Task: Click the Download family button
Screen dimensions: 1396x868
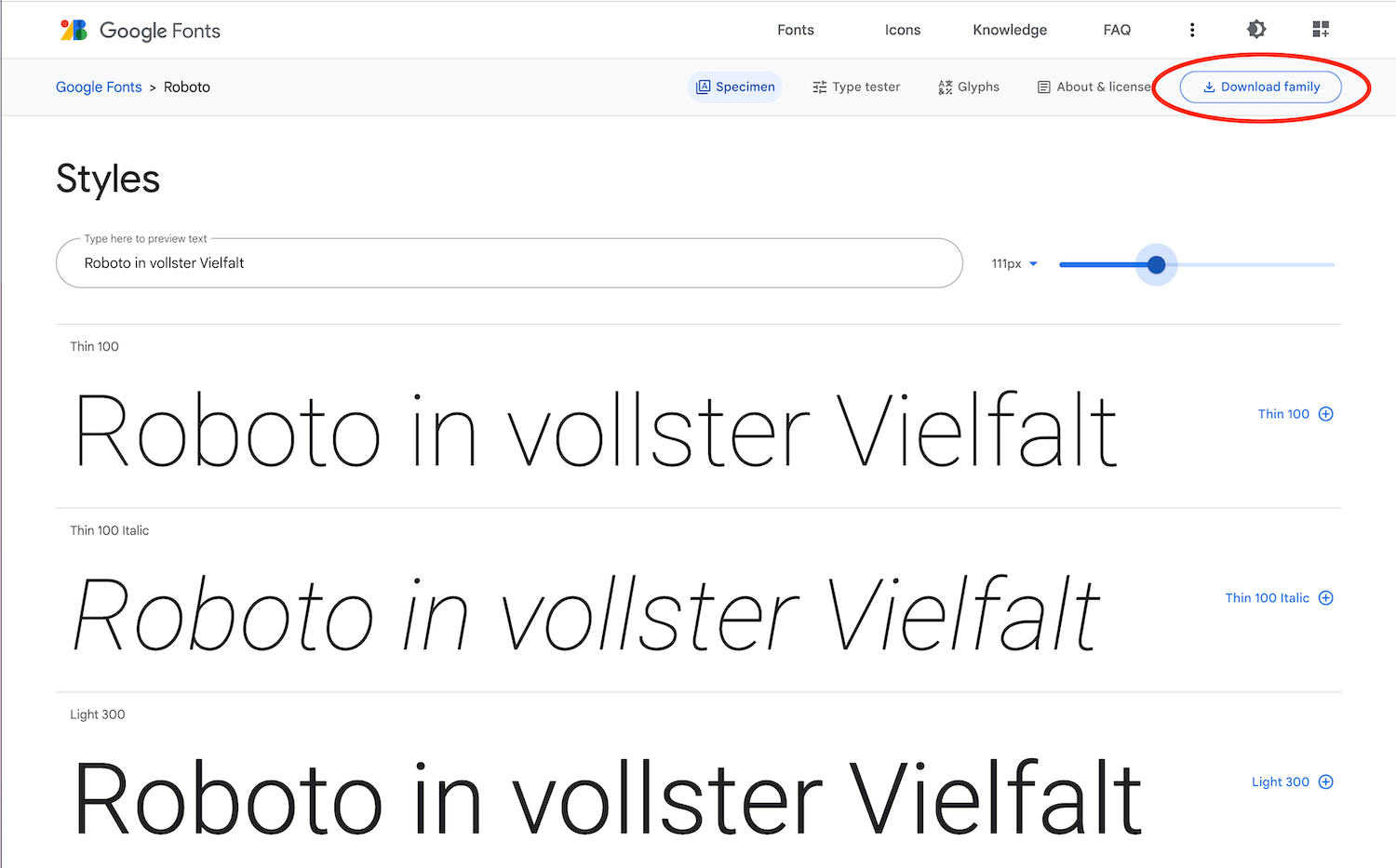Action: point(1259,87)
